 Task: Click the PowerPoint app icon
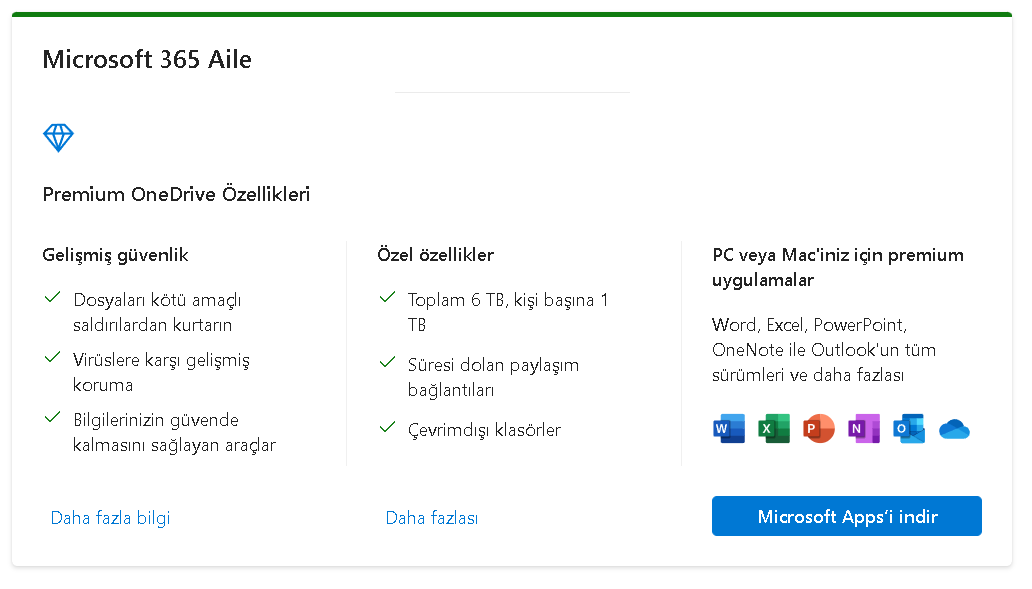pos(819,428)
